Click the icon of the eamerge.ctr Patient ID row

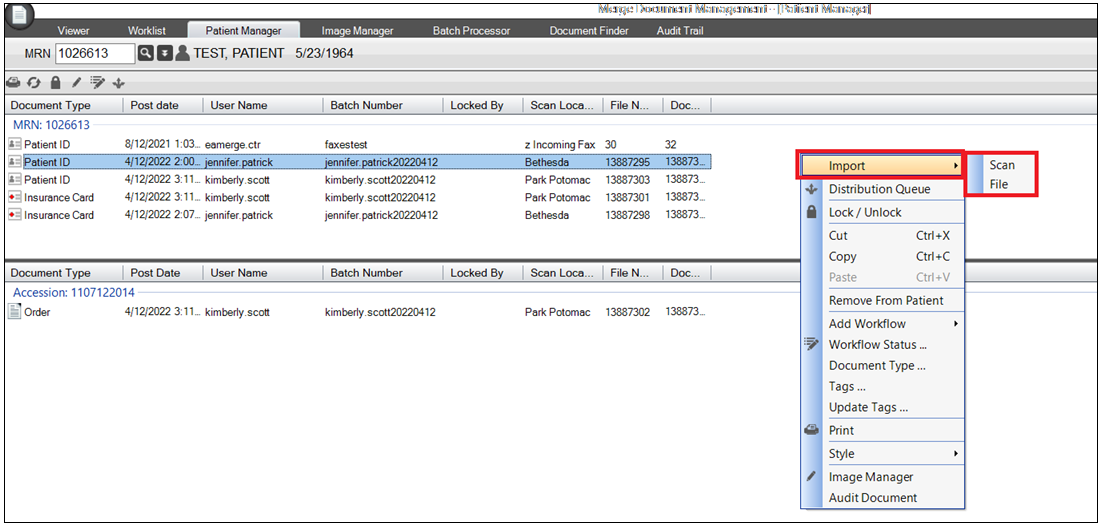(x=15, y=144)
